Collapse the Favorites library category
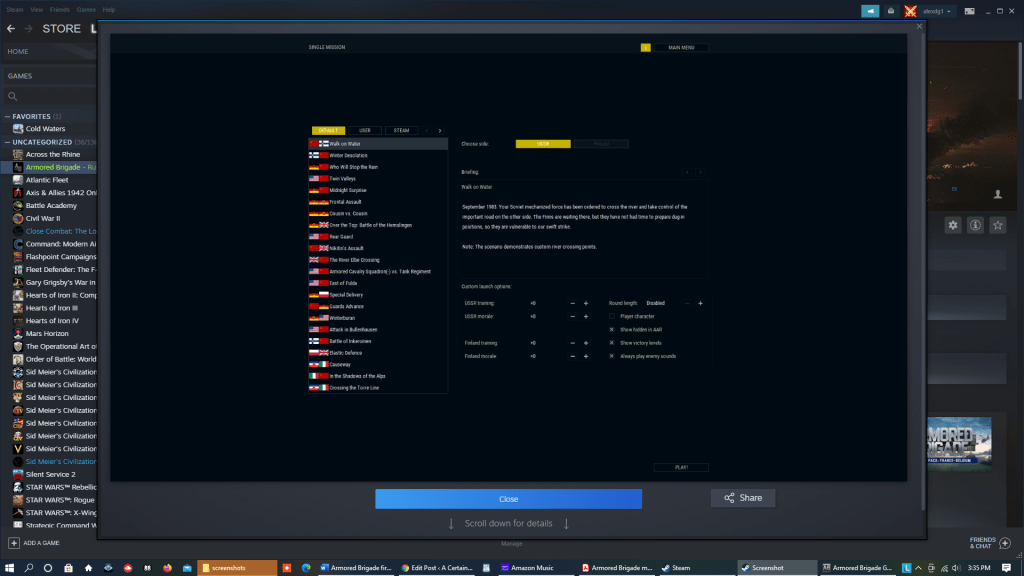1024x576 pixels. (6, 116)
